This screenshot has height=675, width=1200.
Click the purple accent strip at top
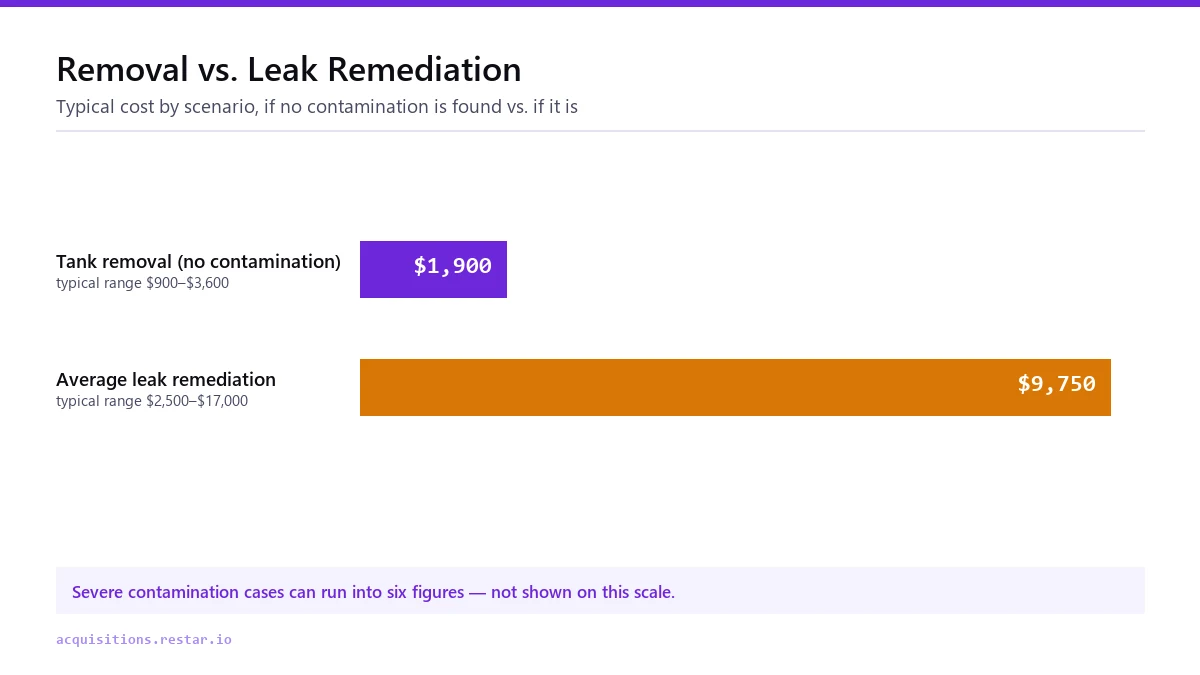[600, 3]
